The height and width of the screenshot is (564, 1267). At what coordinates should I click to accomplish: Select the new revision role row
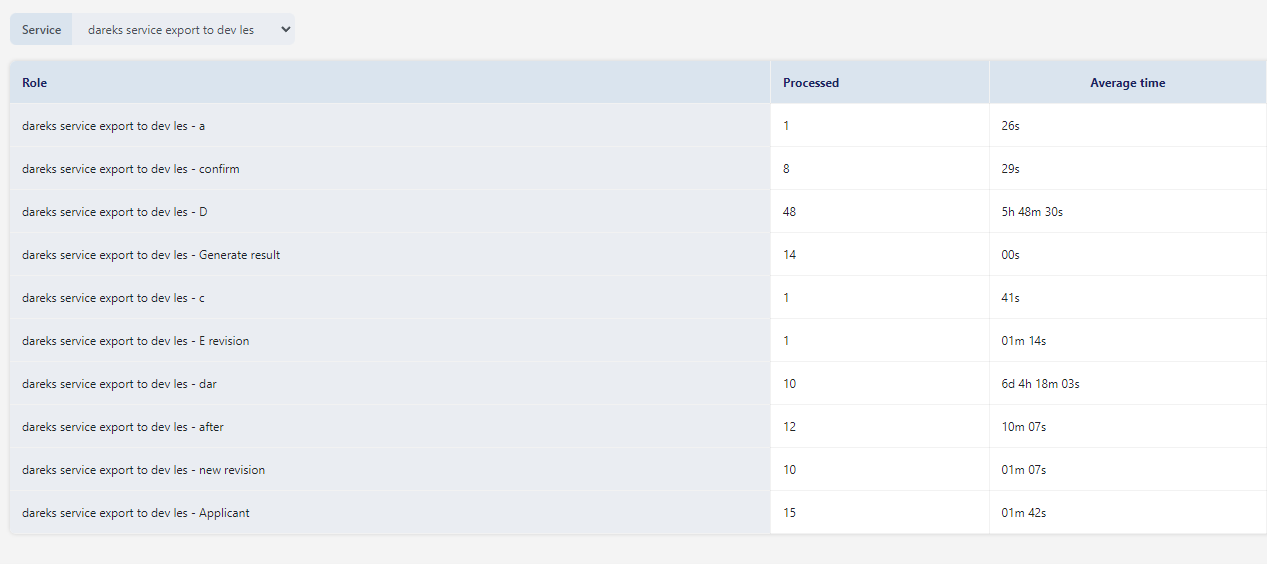point(638,470)
